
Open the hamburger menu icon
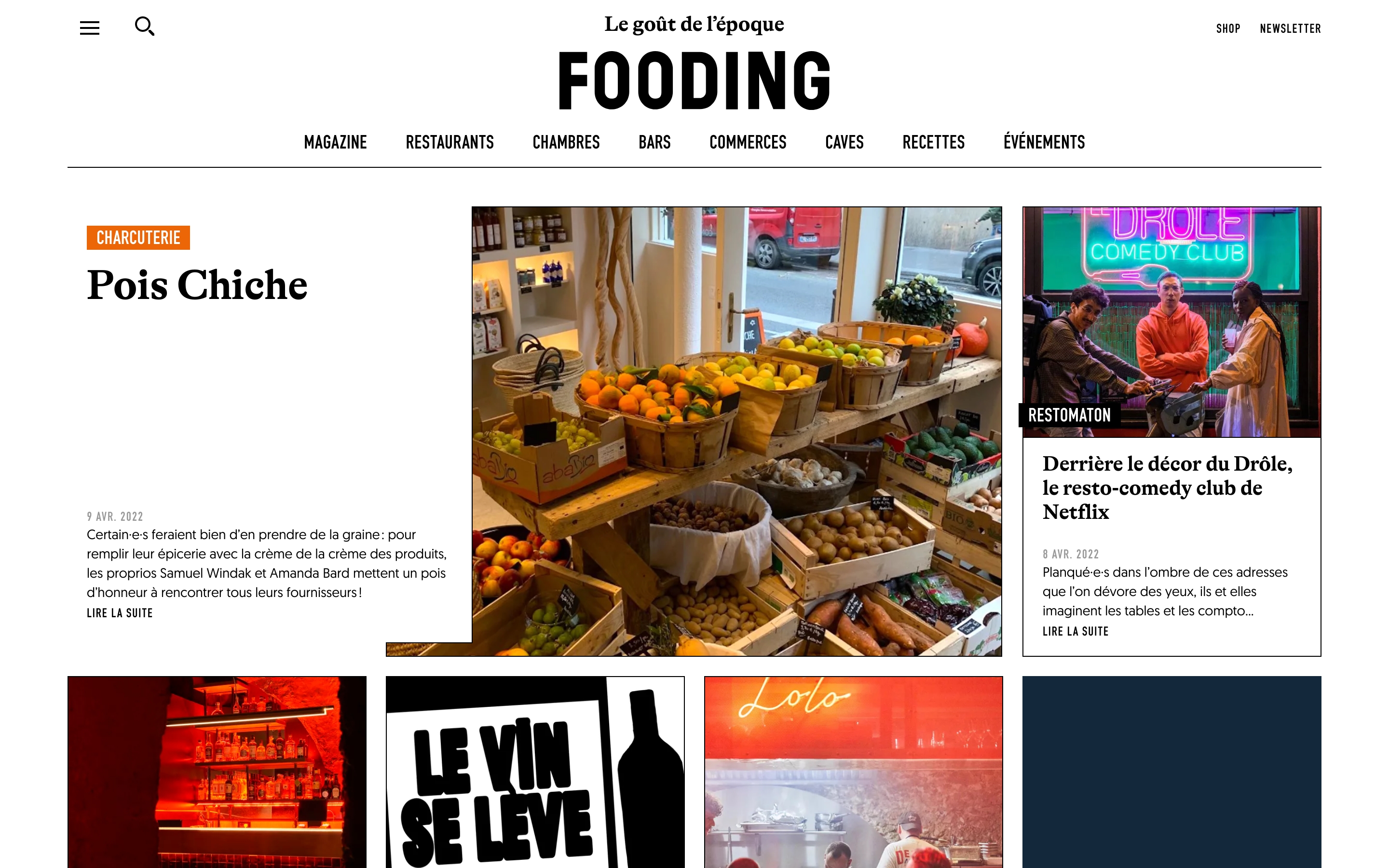[90, 27]
